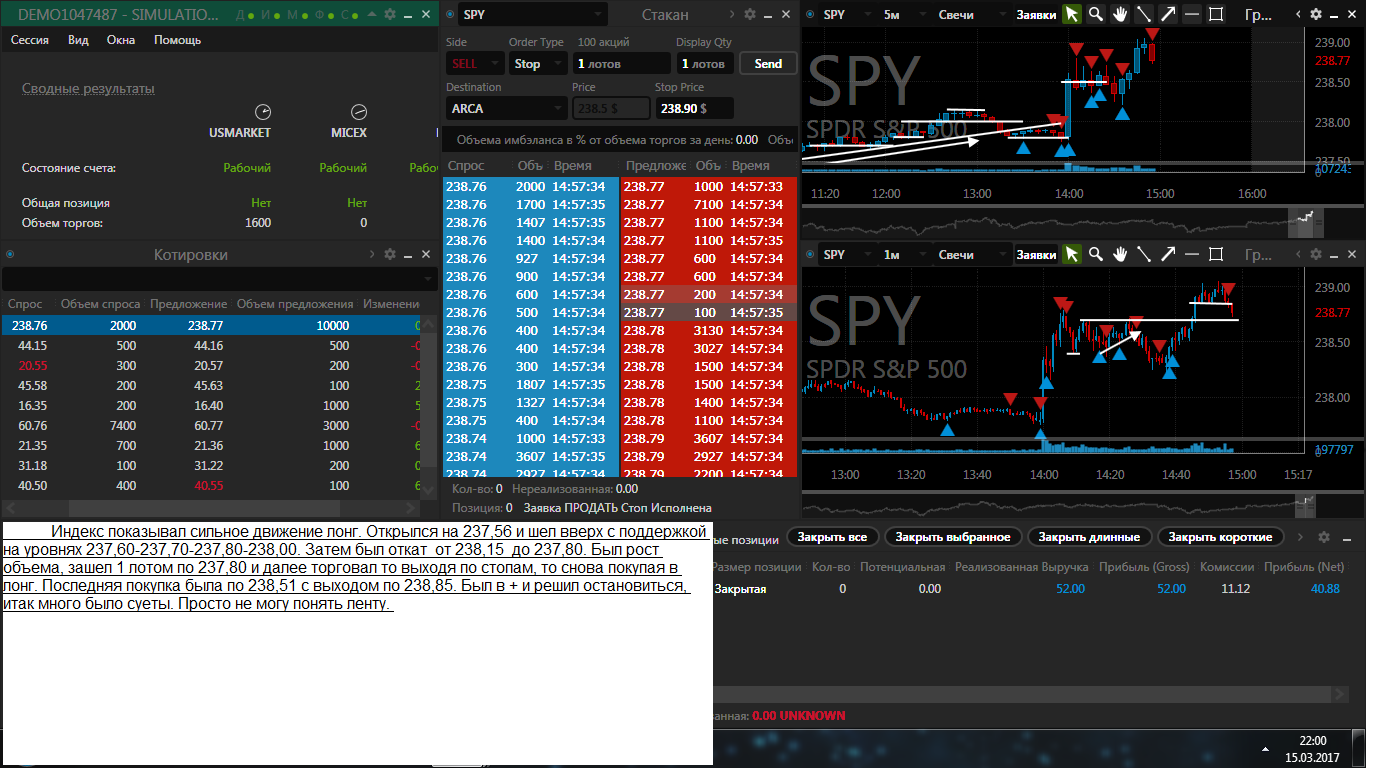
Task: Choose horizontal line tool in 1м chart
Action: pos(1192,254)
